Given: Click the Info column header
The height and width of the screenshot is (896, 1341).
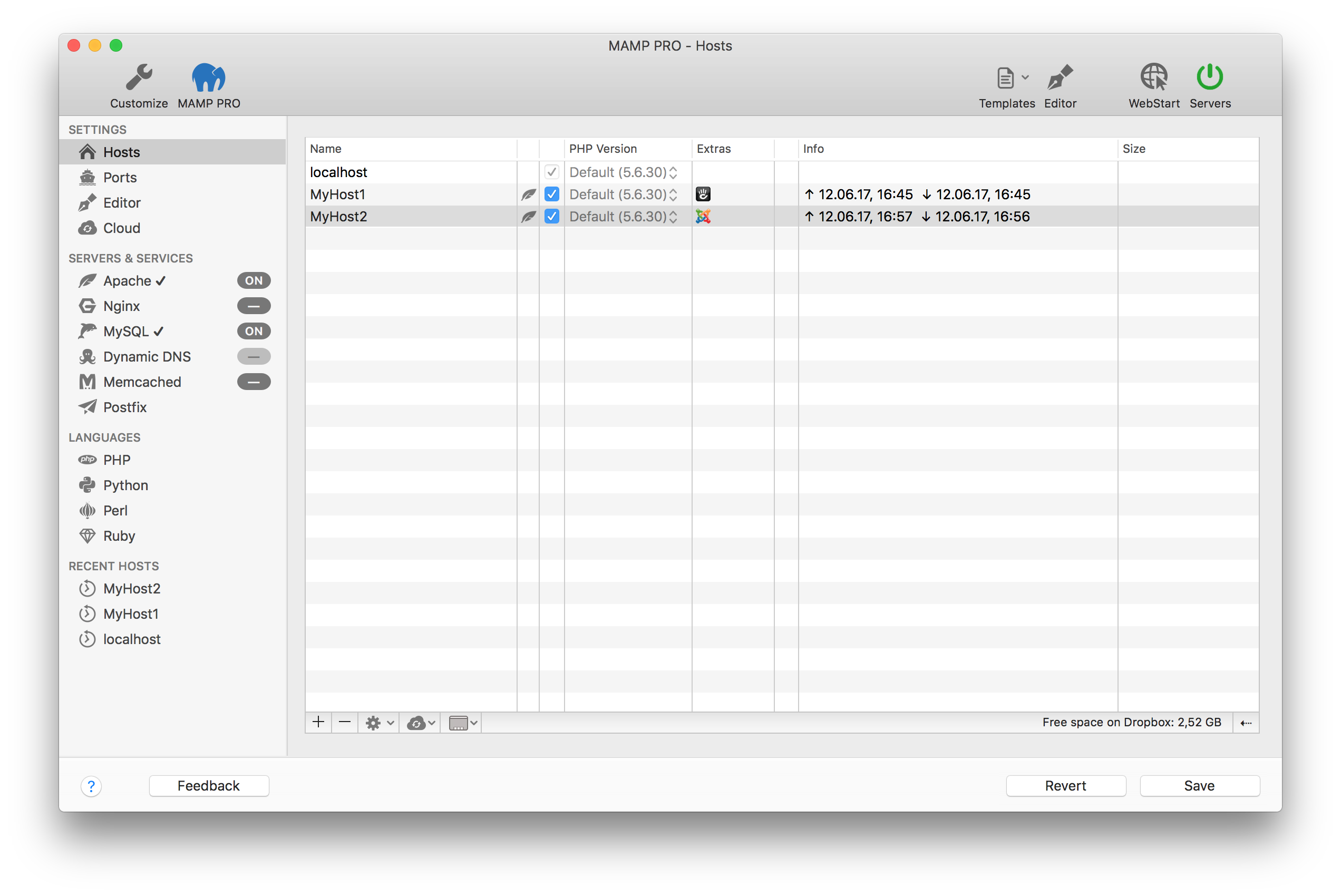Looking at the screenshot, I should (958, 149).
